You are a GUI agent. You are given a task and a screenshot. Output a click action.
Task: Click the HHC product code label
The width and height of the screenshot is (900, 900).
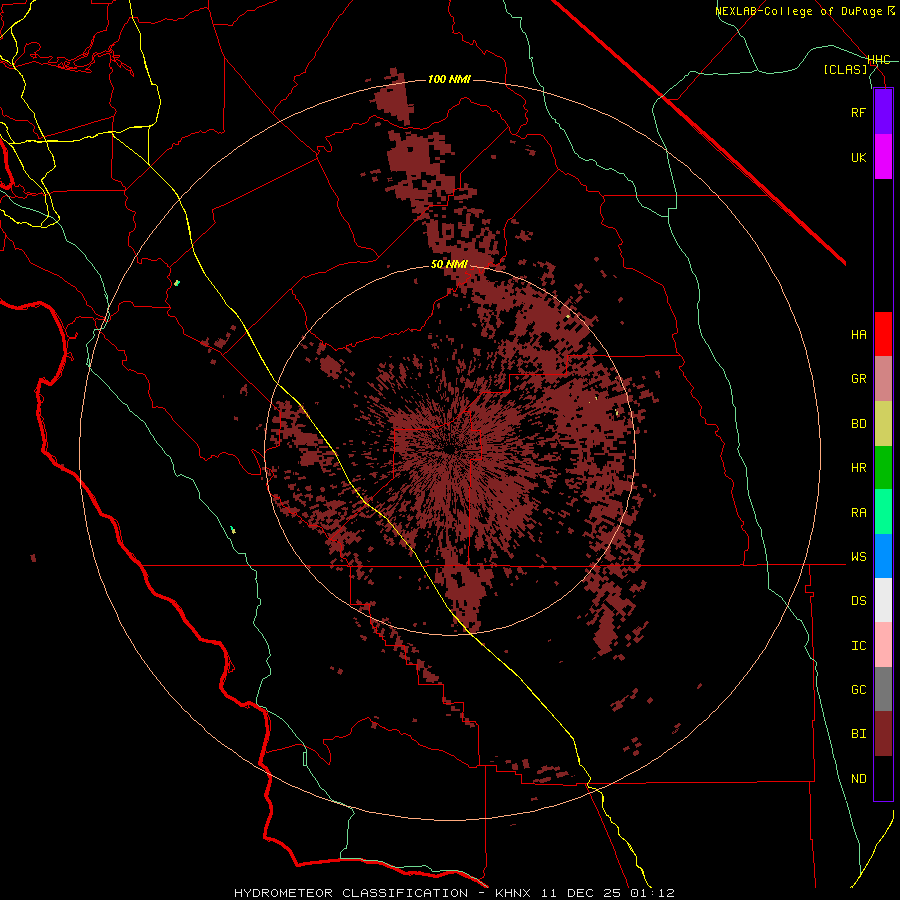pos(879,60)
